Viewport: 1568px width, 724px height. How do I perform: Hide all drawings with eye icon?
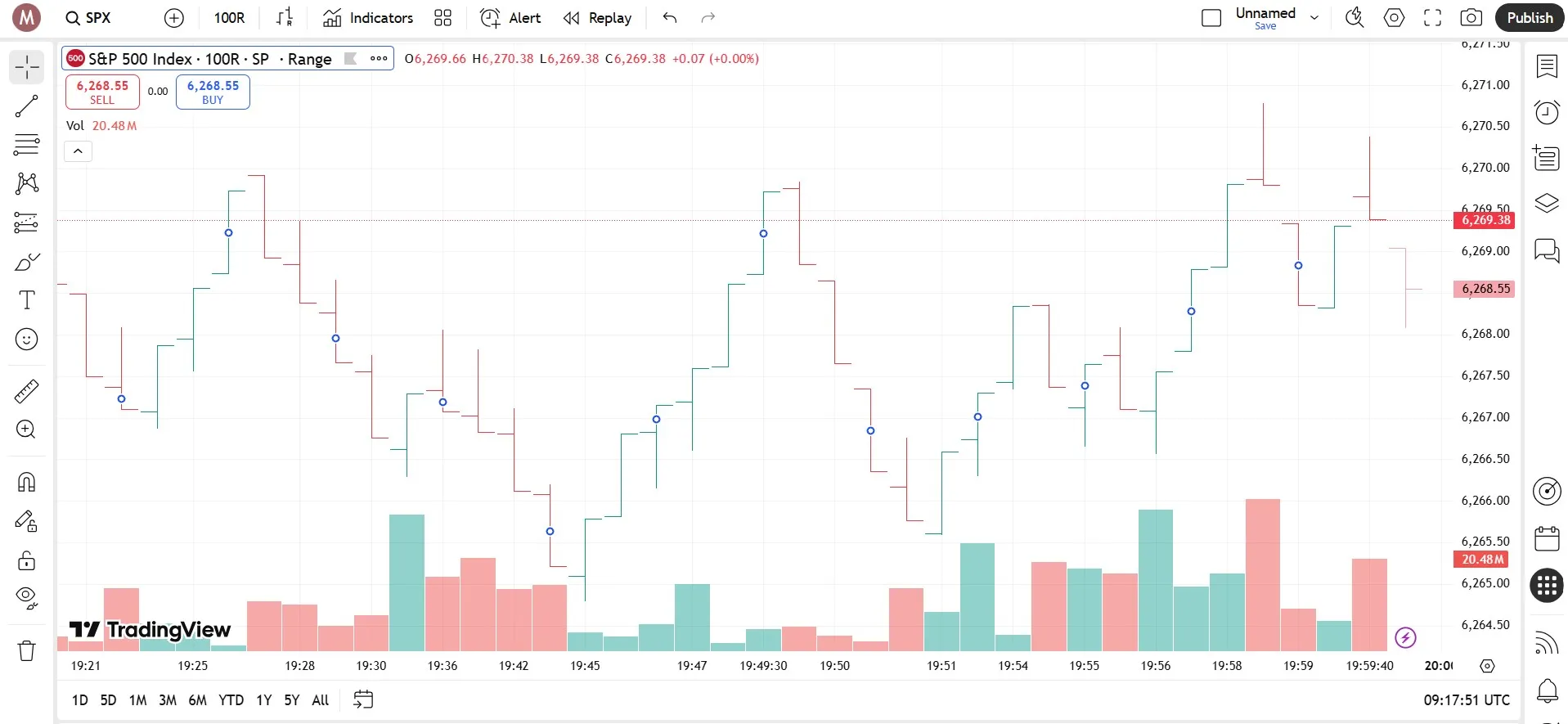click(x=26, y=597)
